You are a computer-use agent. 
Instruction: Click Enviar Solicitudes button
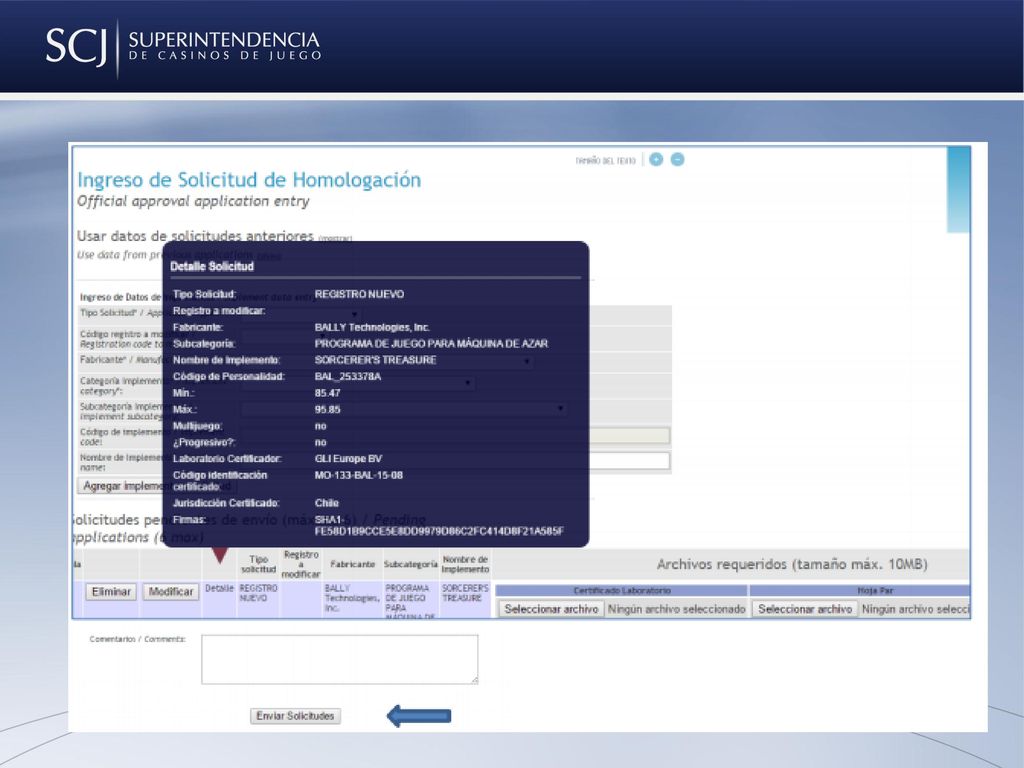[x=295, y=716]
